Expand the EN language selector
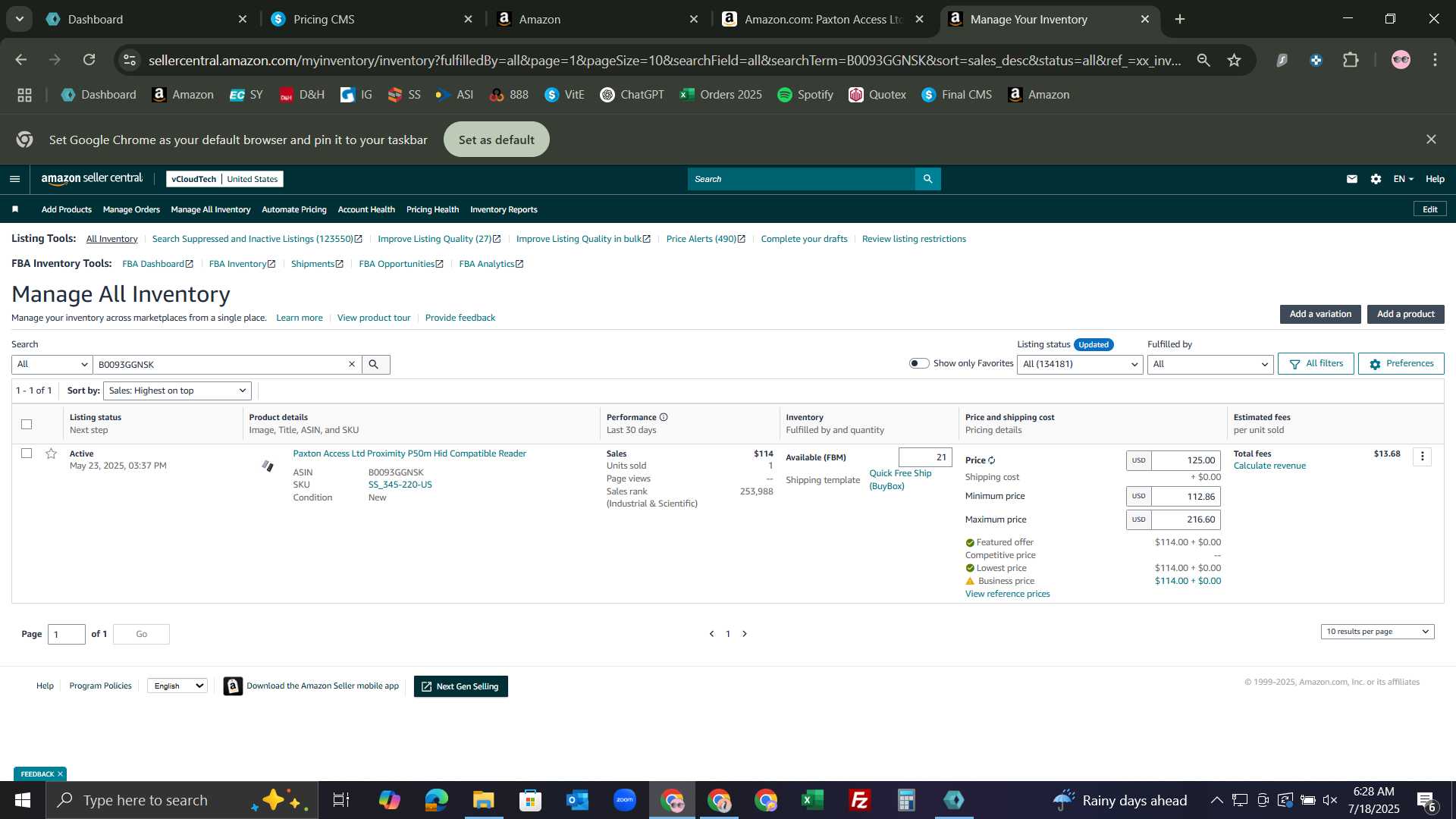 [1403, 179]
